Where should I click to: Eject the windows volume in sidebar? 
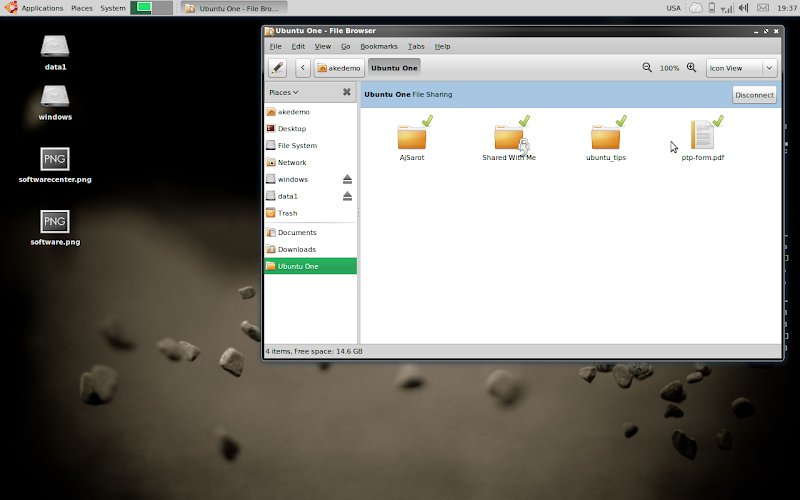(347, 179)
